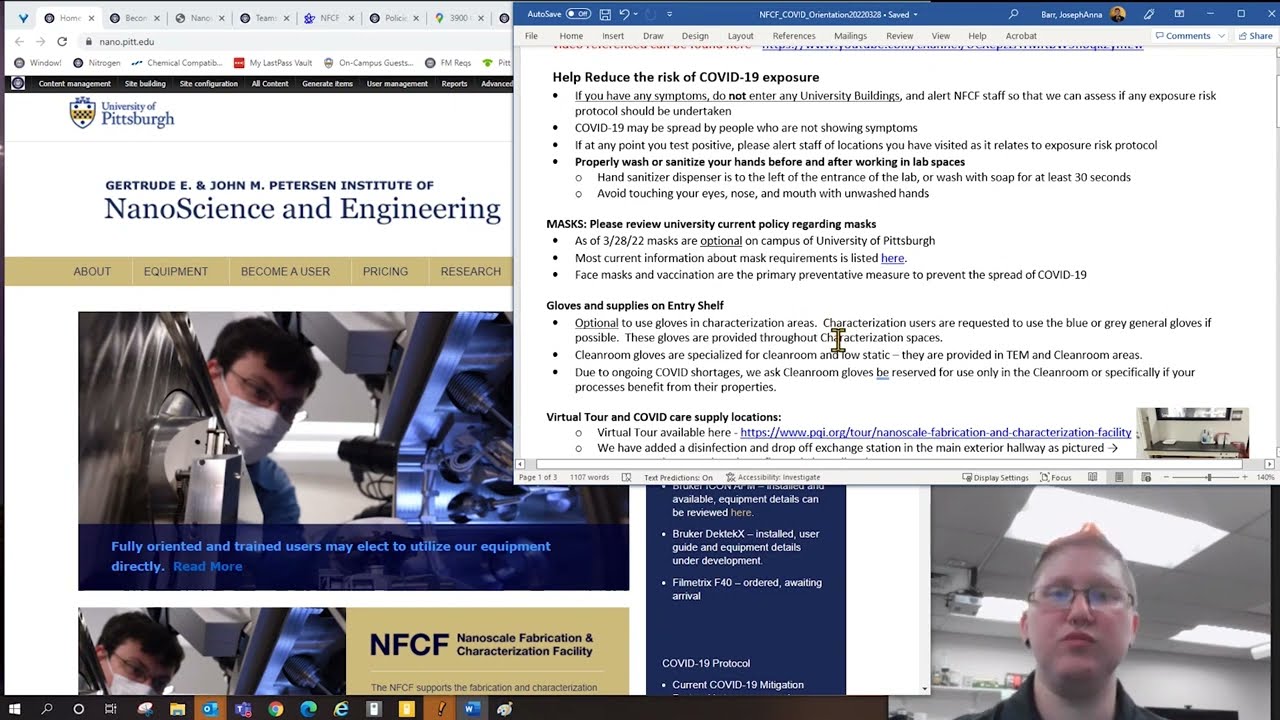The height and width of the screenshot is (720, 1280).
Task: Click the University of Pittsburgh logo
Action: pyautogui.click(x=121, y=113)
